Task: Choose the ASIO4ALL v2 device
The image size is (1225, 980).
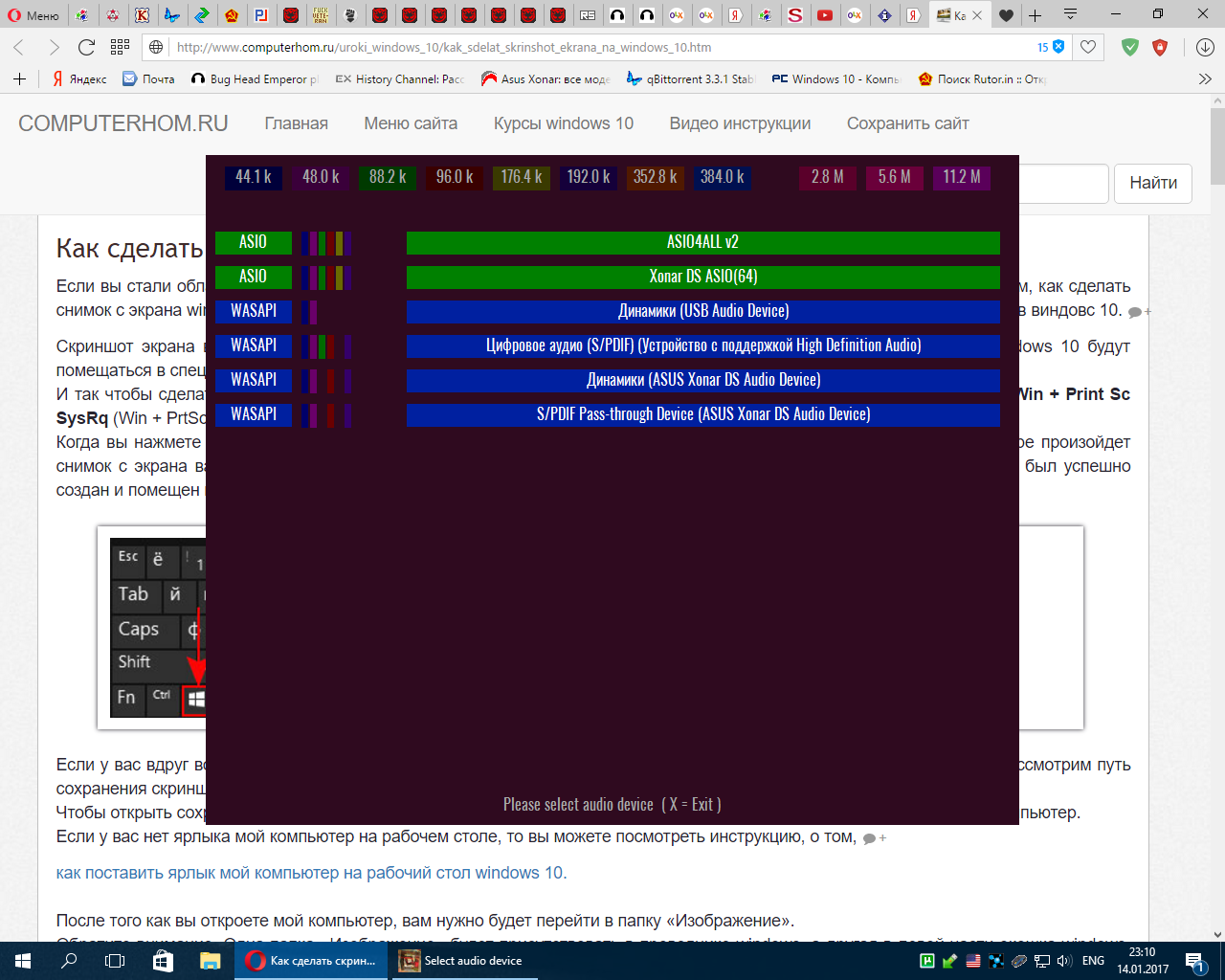Action: tap(703, 242)
